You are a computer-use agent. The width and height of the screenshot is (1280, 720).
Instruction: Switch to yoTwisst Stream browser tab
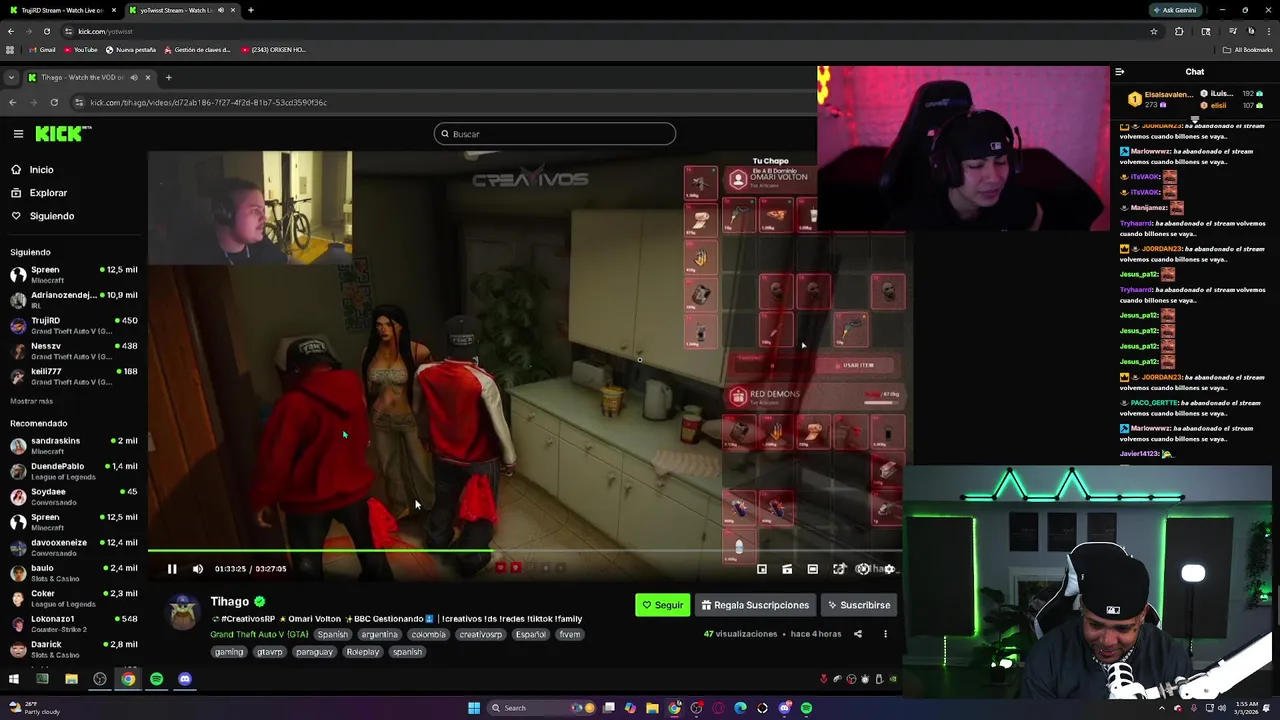click(x=180, y=10)
